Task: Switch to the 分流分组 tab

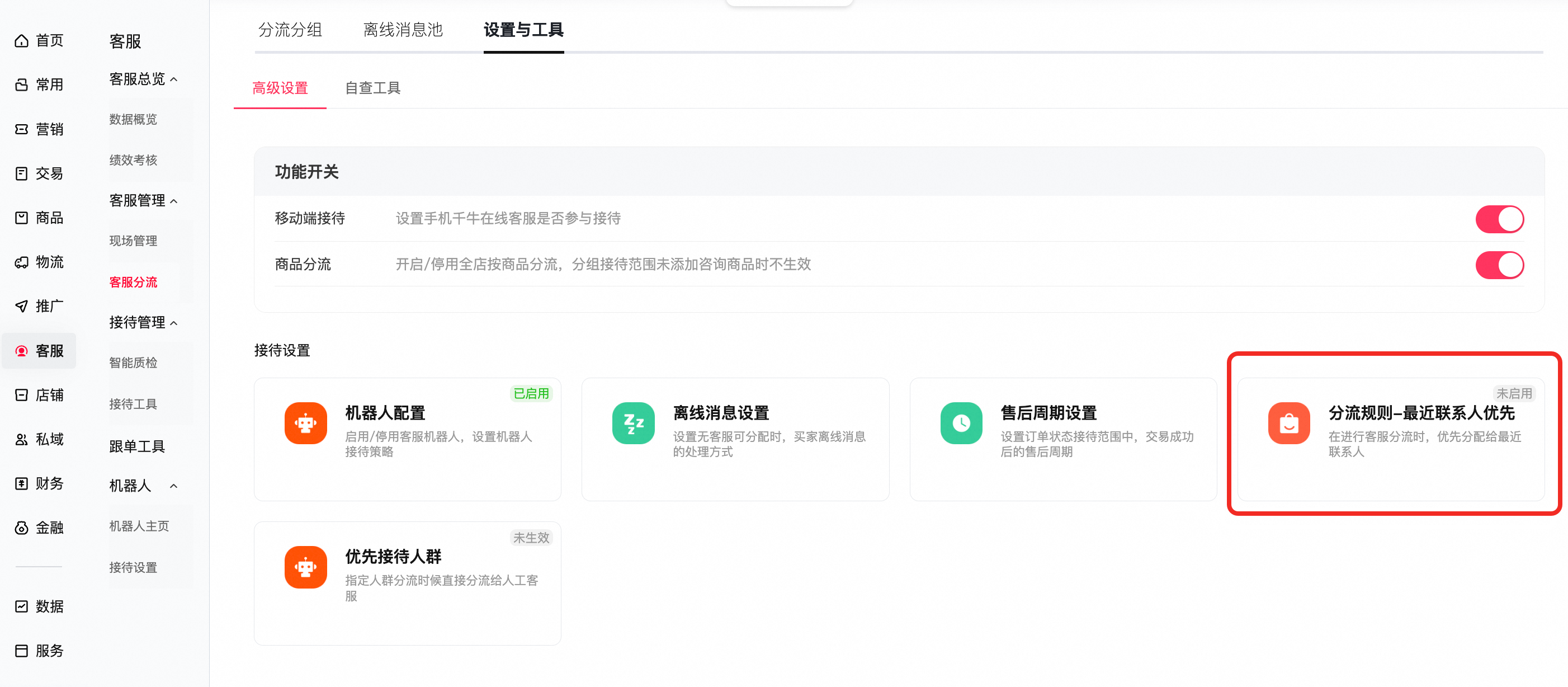Action: pos(290,29)
